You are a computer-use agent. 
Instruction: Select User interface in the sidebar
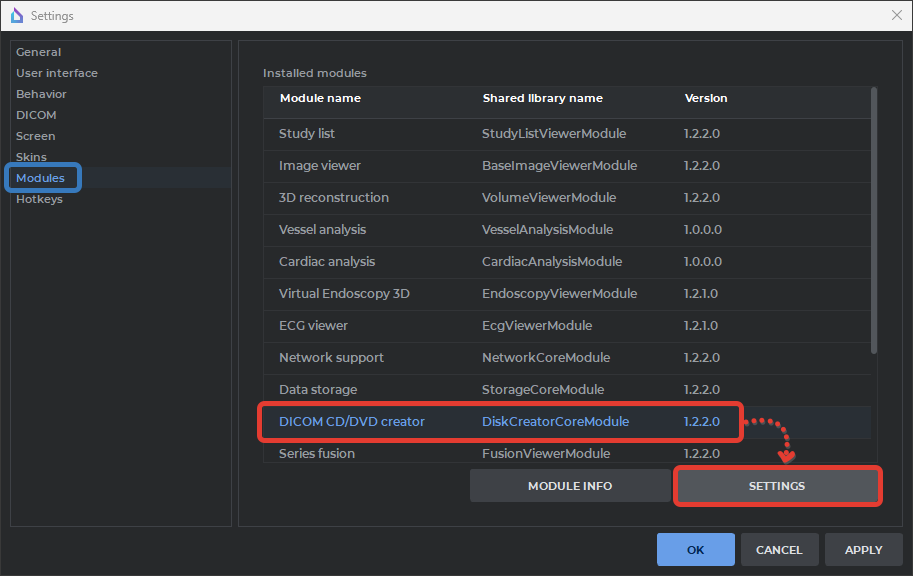[x=57, y=73]
